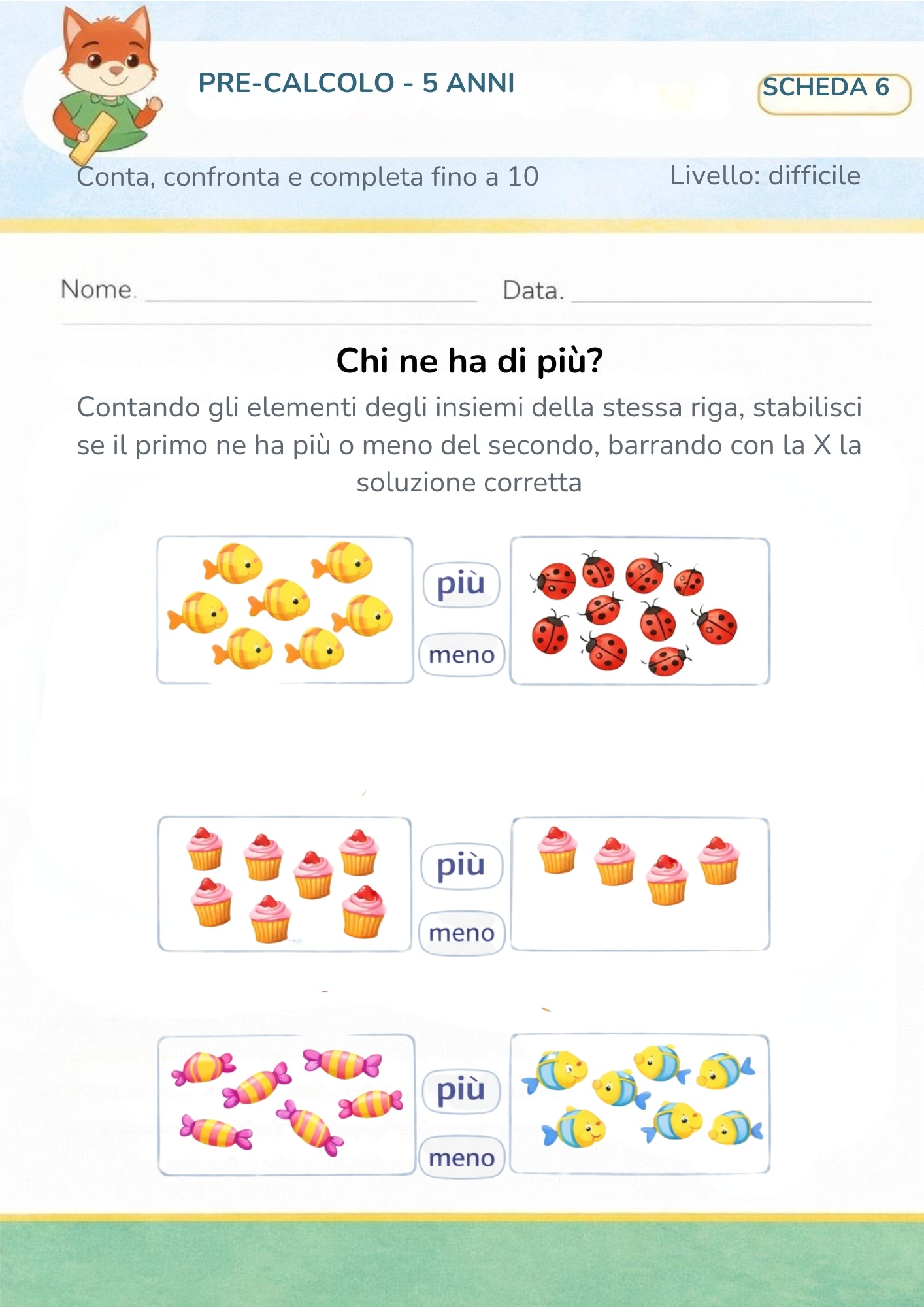Mark più between yellow fish and ladybugs

461,584
